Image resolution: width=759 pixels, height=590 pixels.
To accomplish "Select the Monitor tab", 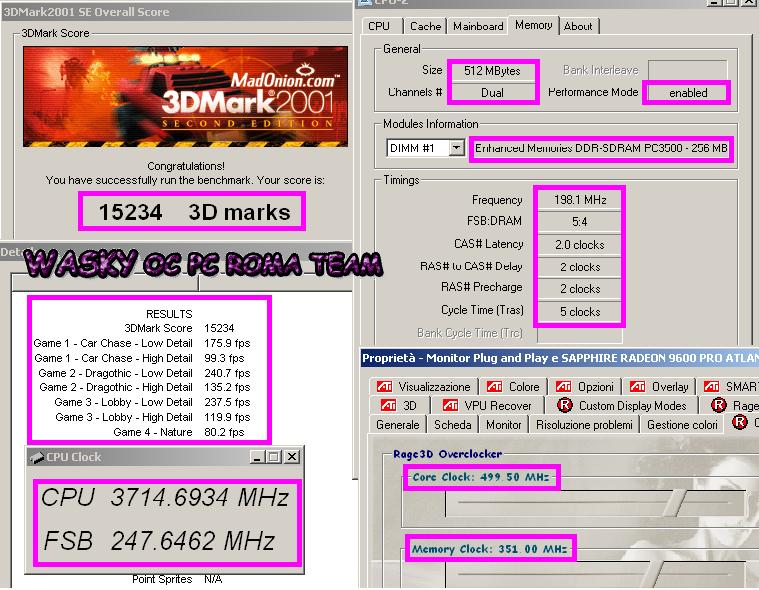I will [503, 424].
